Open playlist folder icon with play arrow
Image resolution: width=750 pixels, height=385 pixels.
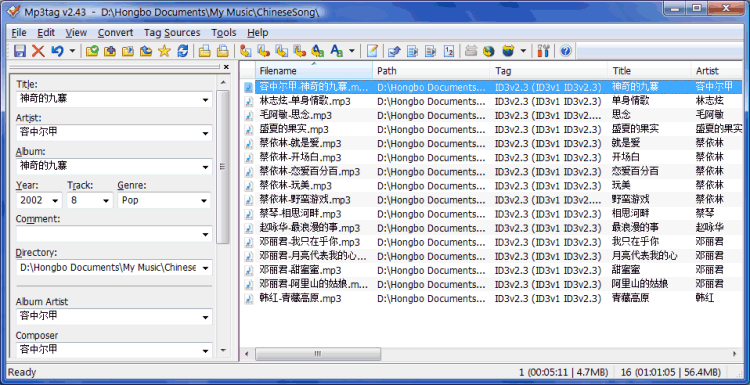pos(128,51)
